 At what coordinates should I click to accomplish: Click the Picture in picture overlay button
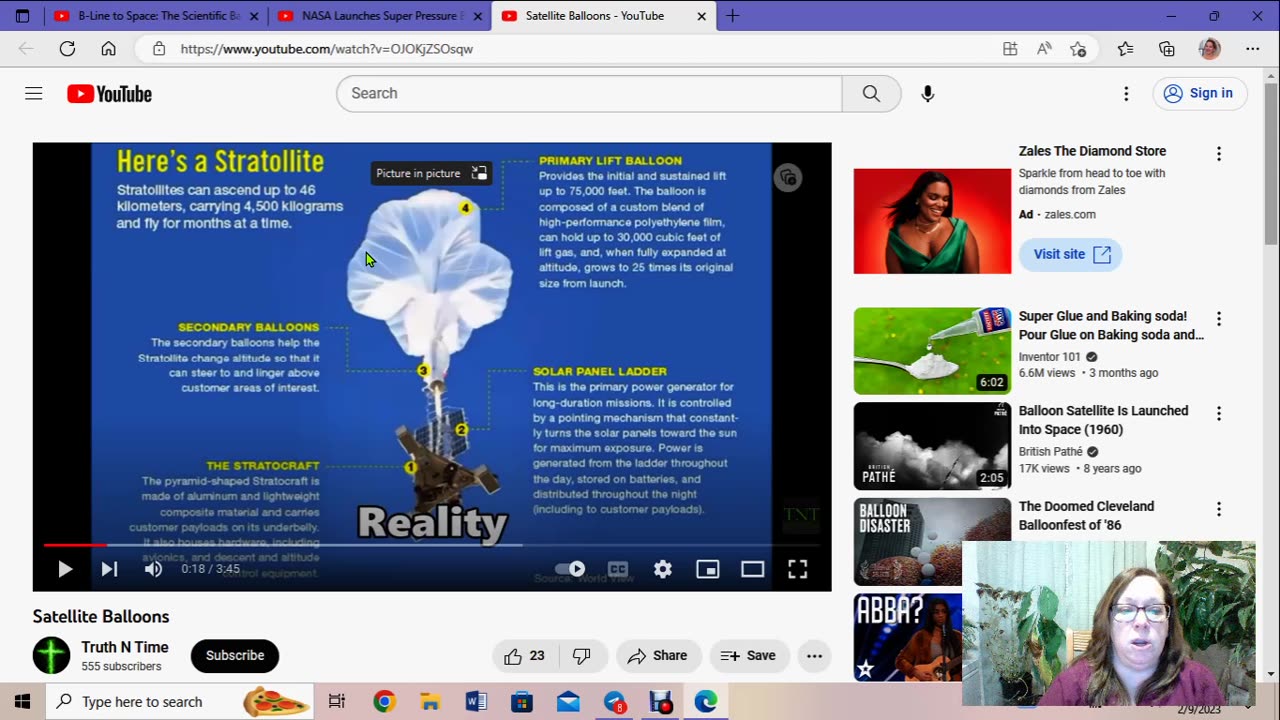(x=432, y=173)
